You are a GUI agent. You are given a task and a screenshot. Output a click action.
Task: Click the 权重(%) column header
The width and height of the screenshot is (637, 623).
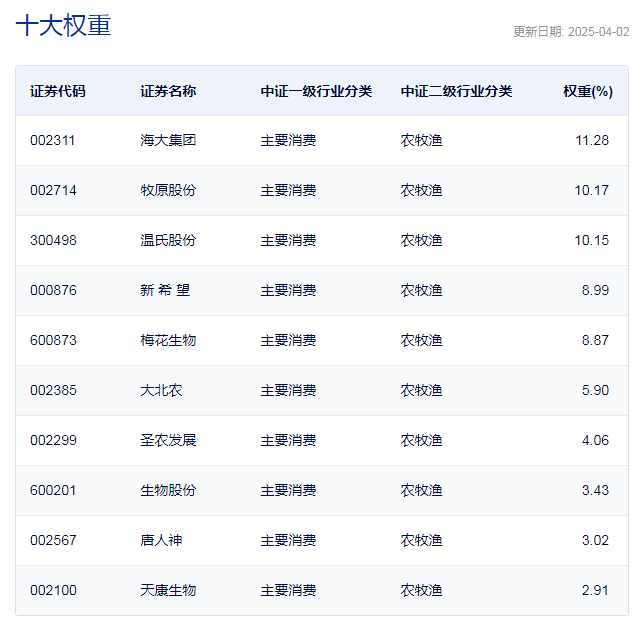pyautogui.click(x=587, y=91)
